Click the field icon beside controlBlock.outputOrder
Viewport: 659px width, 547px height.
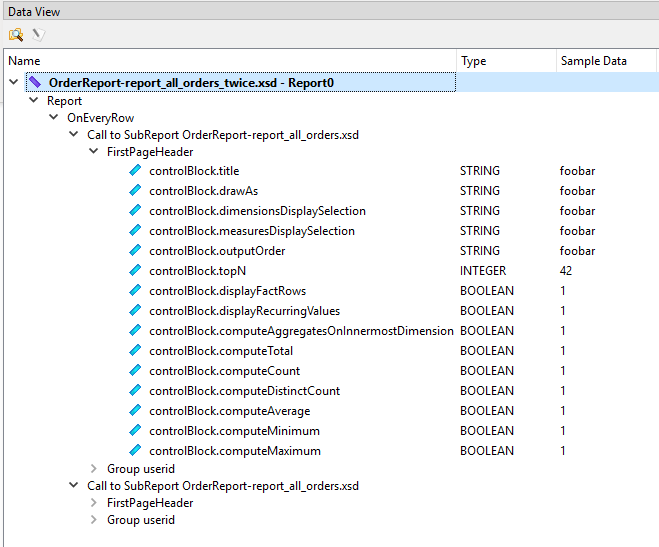136,251
